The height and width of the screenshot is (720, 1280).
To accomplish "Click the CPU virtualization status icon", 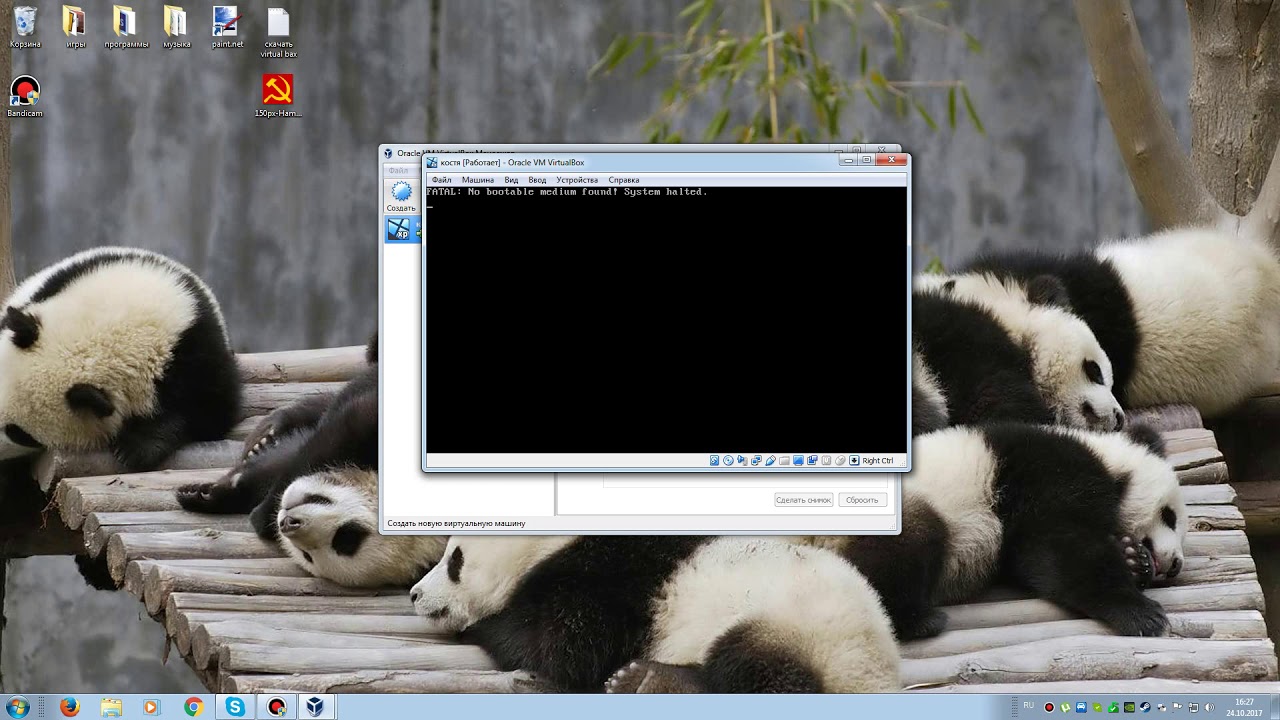I will coord(826,460).
